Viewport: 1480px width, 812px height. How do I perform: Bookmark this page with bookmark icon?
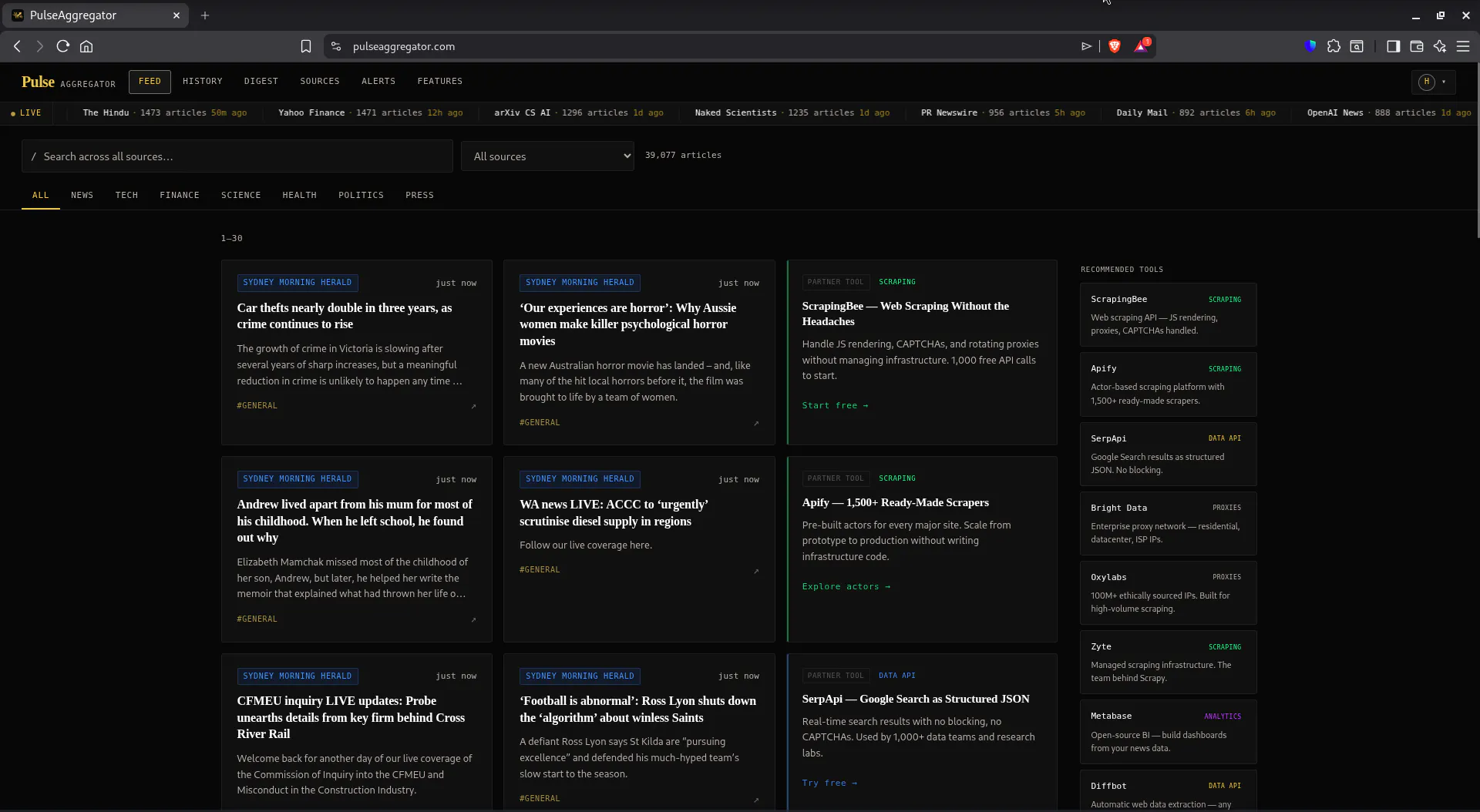tap(306, 46)
